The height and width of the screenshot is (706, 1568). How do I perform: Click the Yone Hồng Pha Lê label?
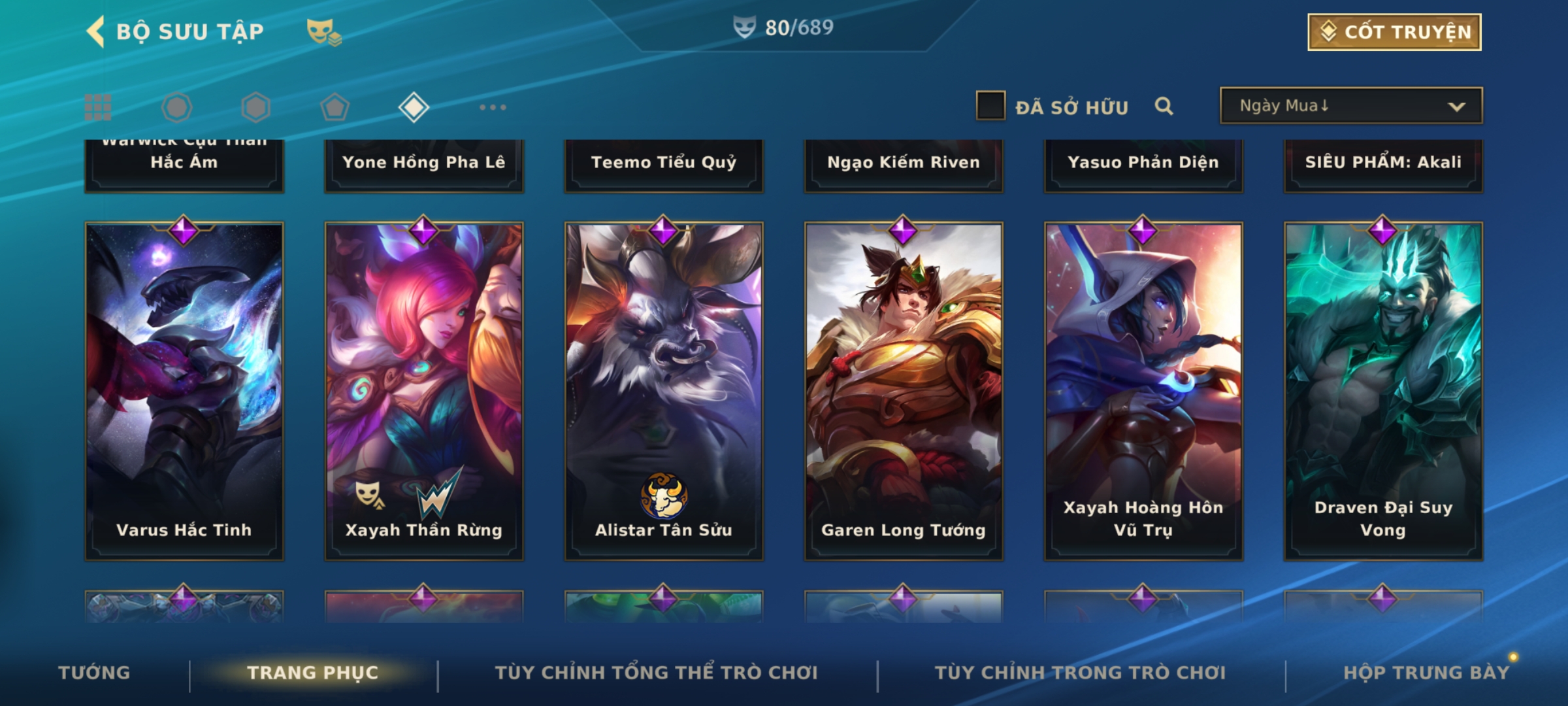424,162
